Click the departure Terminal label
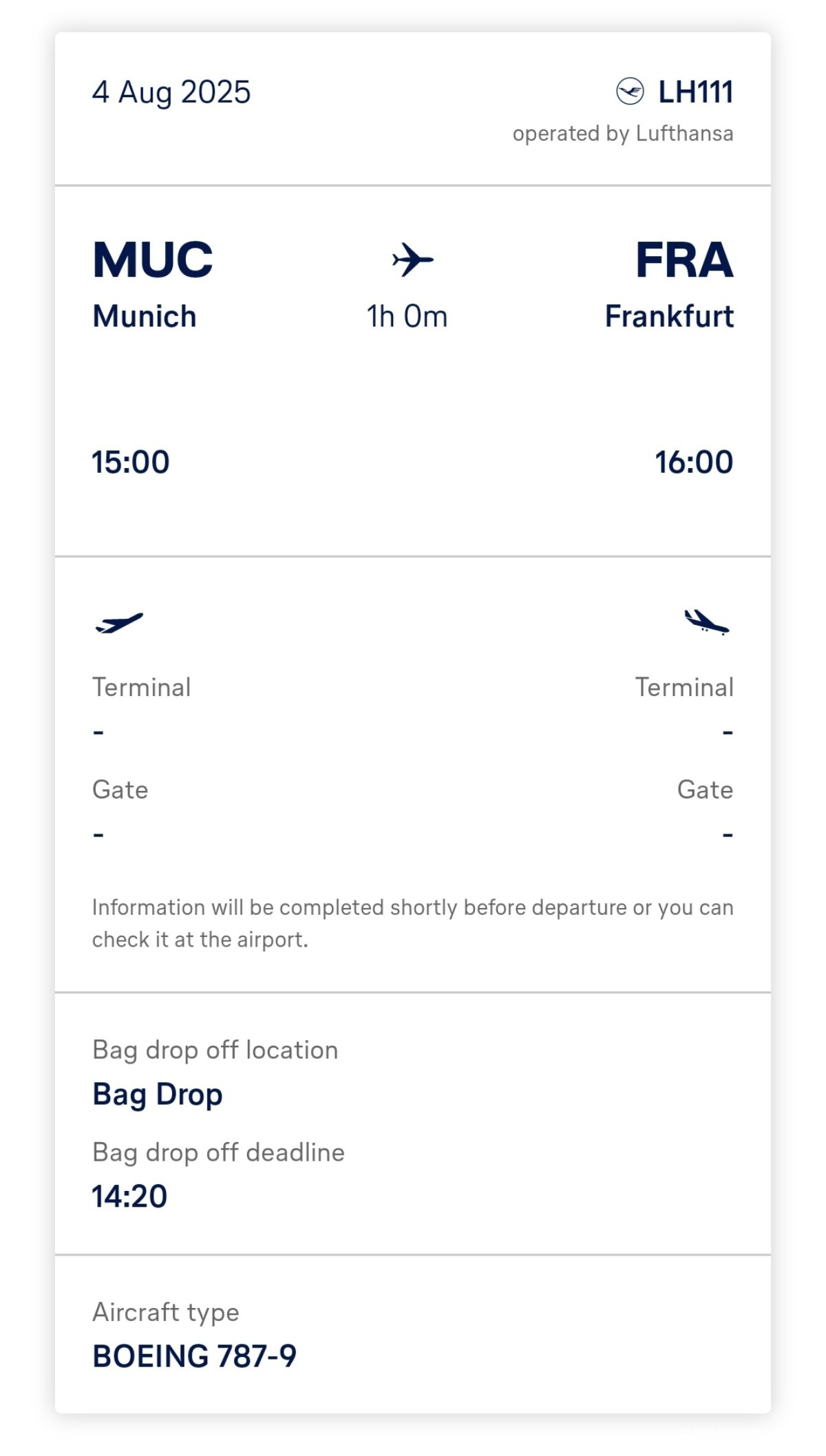826x1456 pixels. click(142, 687)
